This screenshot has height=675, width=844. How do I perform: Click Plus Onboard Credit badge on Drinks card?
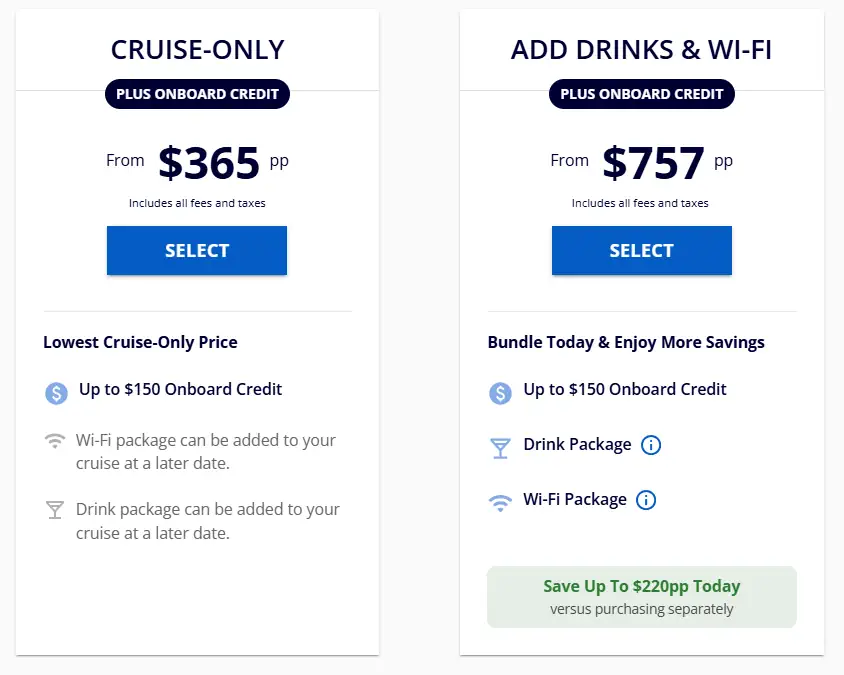pyautogui.click(x=641, y=95)
